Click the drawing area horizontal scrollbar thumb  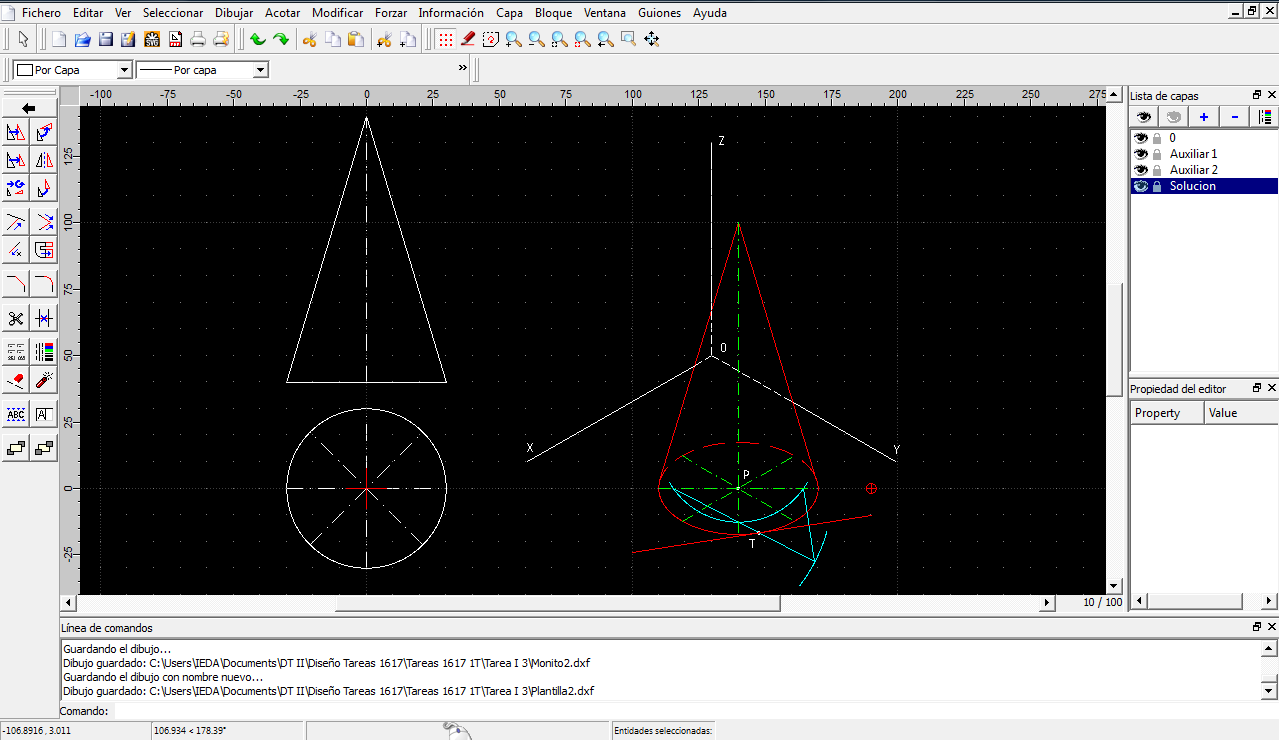point(557,603)
